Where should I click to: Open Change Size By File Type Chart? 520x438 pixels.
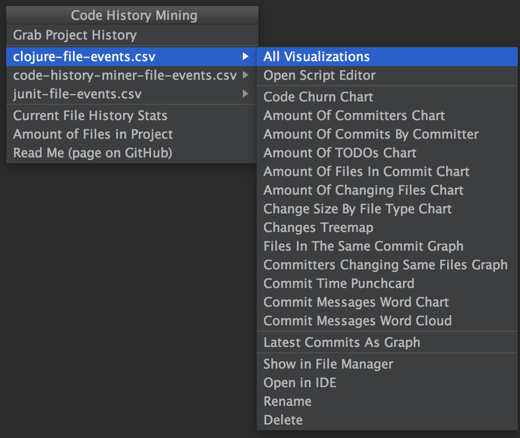387,209
